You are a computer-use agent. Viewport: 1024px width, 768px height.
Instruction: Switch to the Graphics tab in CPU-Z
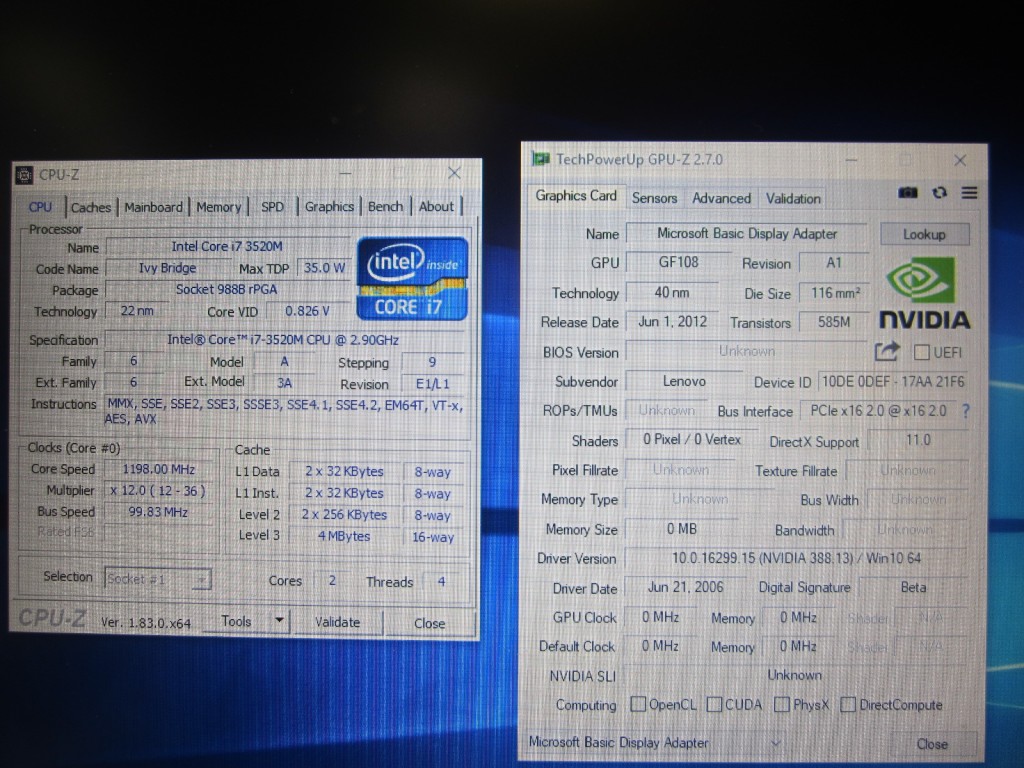click(x=329, y=206)
